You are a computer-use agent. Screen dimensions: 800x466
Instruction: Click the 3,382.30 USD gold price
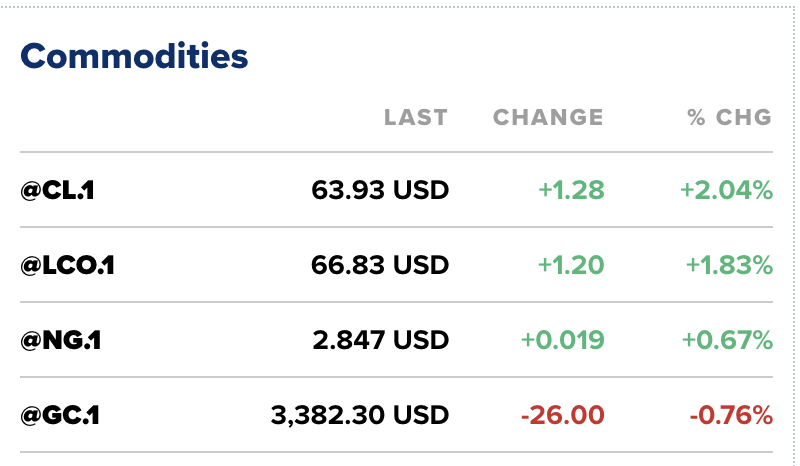360,414
